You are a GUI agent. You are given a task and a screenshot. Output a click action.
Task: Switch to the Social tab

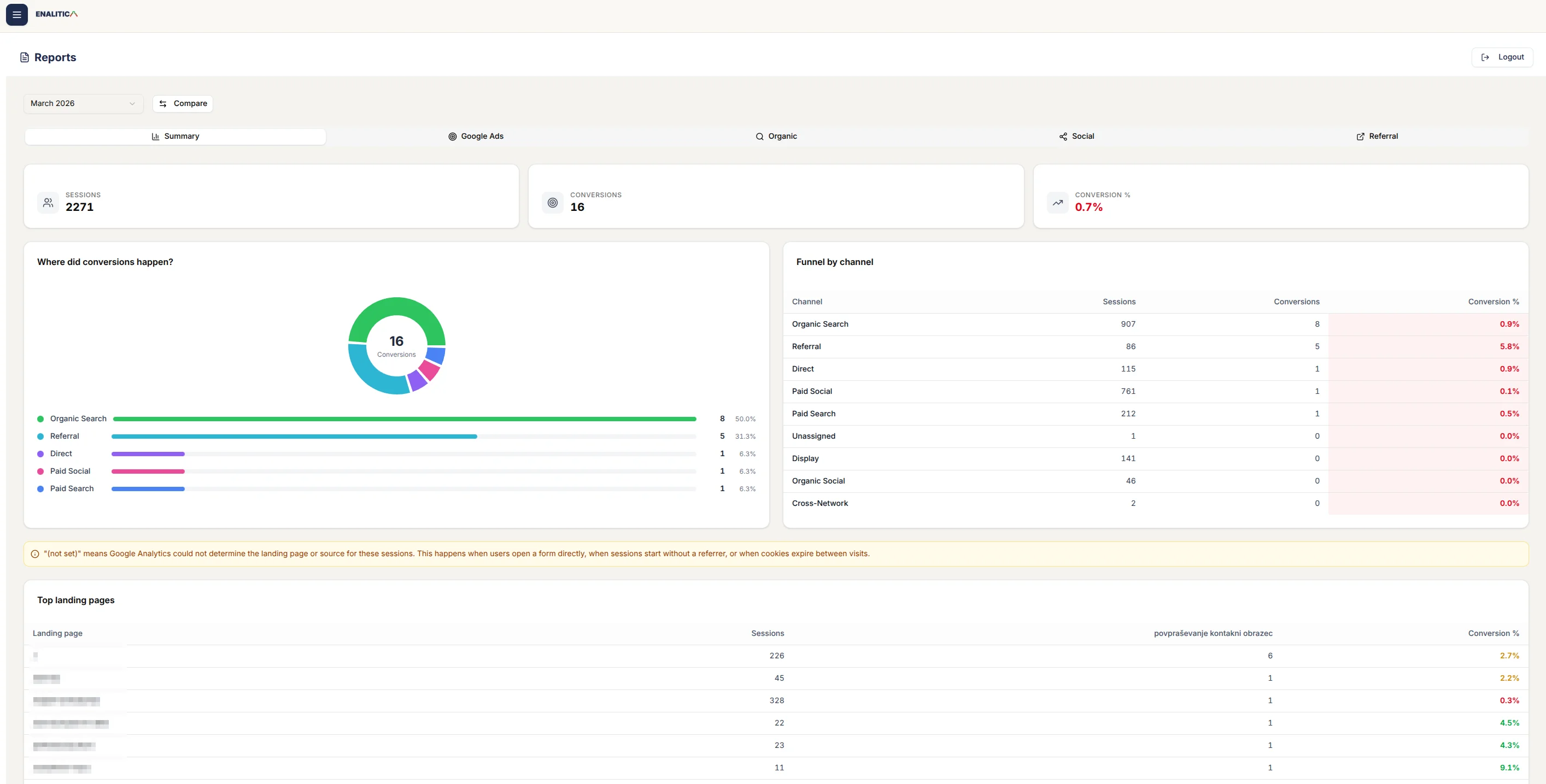coord(1076,136)
